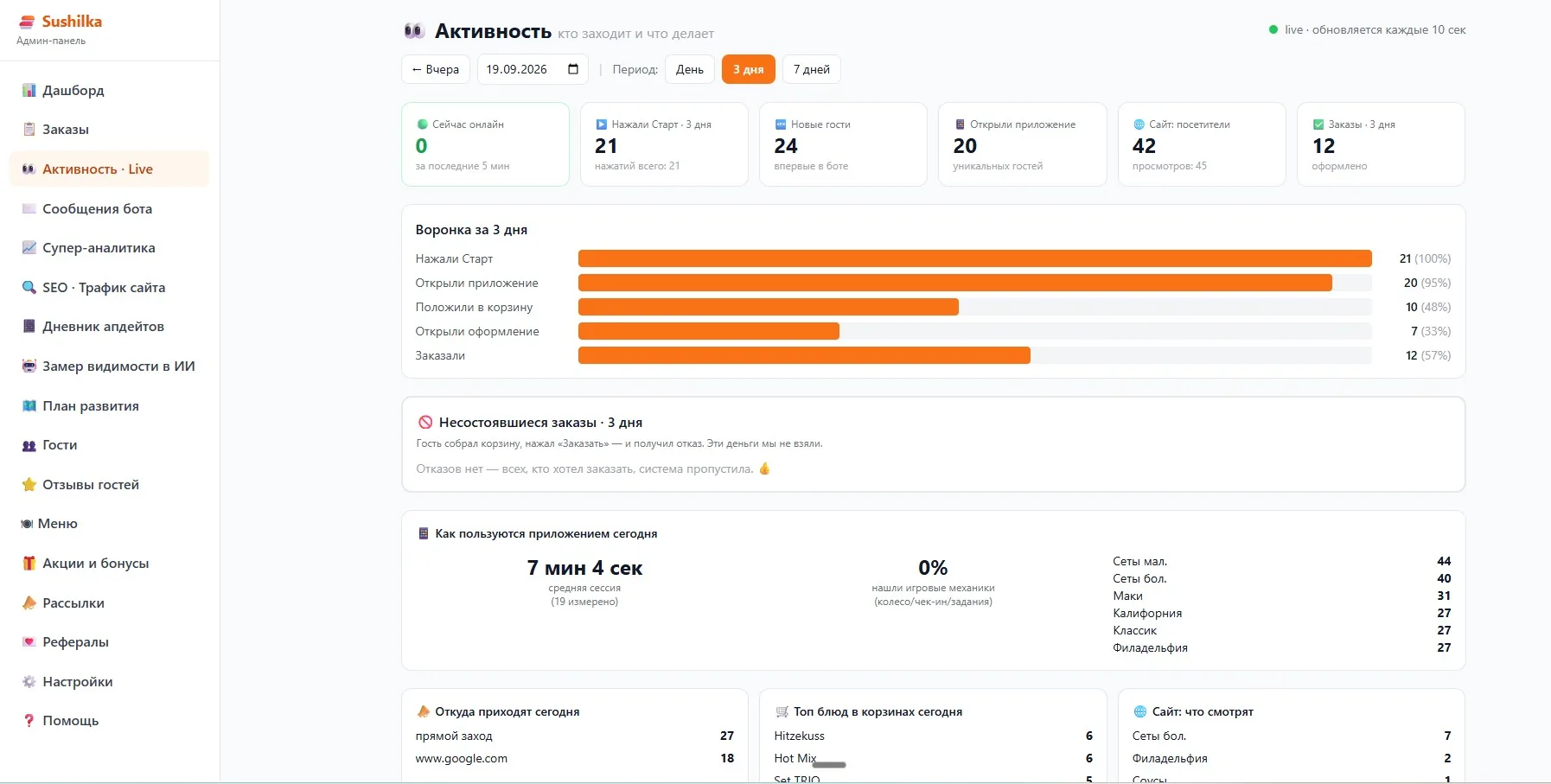Click the Hitzekuss dish row
The height and width of the screenshot is (784, 1551).
tap(934, 736)
